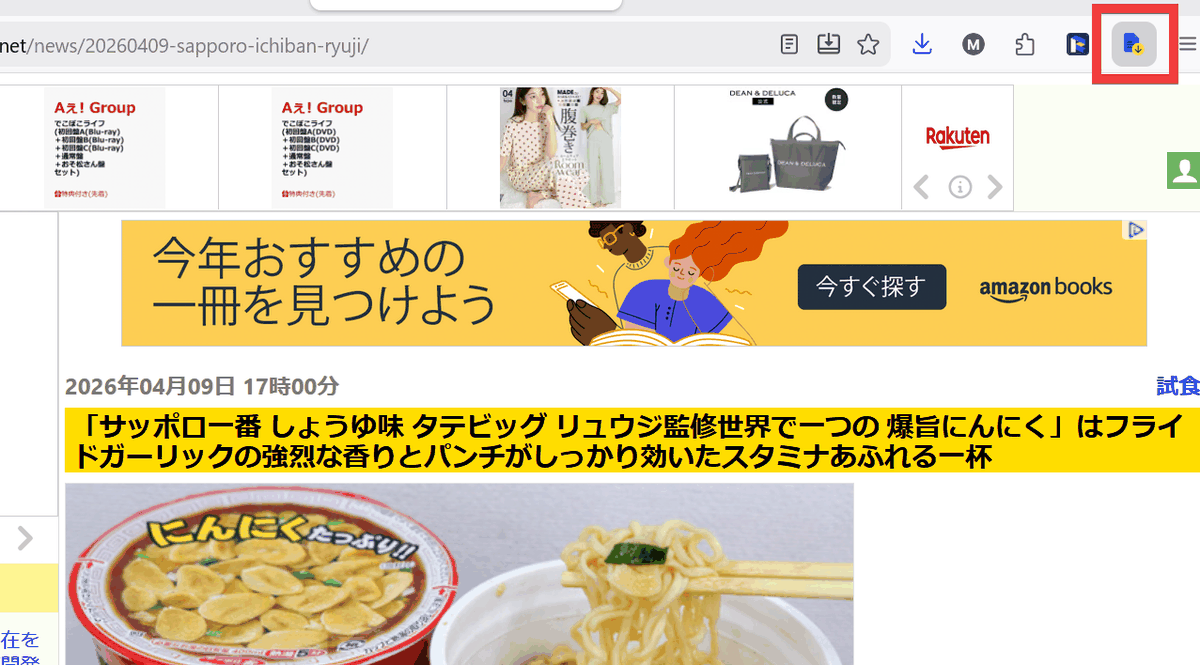Expand the left sidebar chevron arrow
Image resolution: width=1200 pixels, height=665 pixels.
click(x=25, y=539)
